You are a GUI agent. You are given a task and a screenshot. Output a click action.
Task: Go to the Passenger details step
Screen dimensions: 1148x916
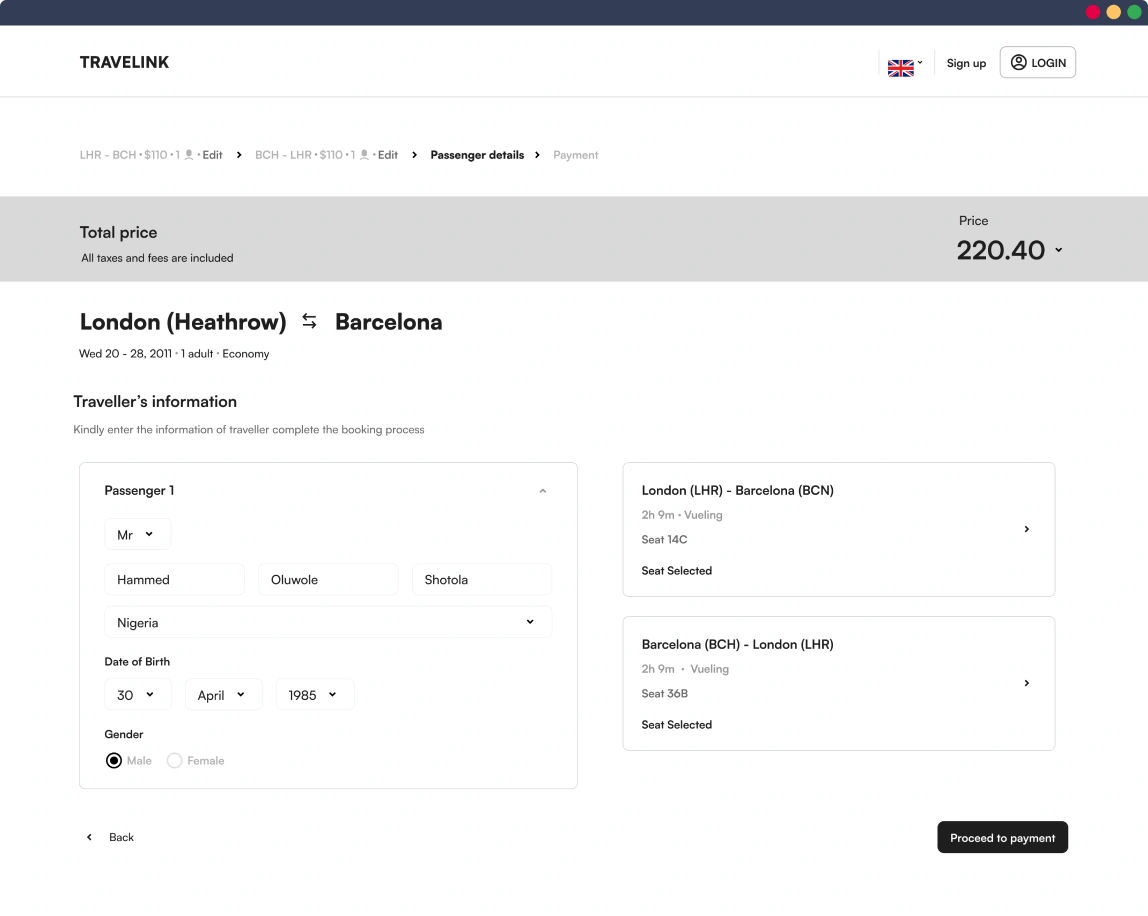point(477,155)
